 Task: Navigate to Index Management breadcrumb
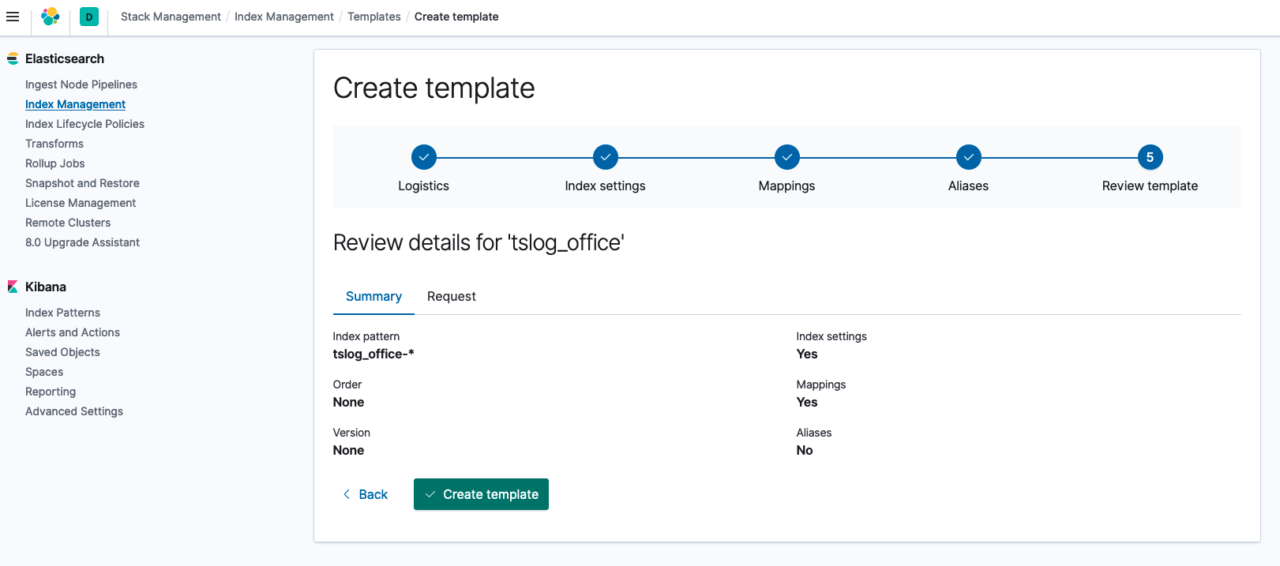284,17
